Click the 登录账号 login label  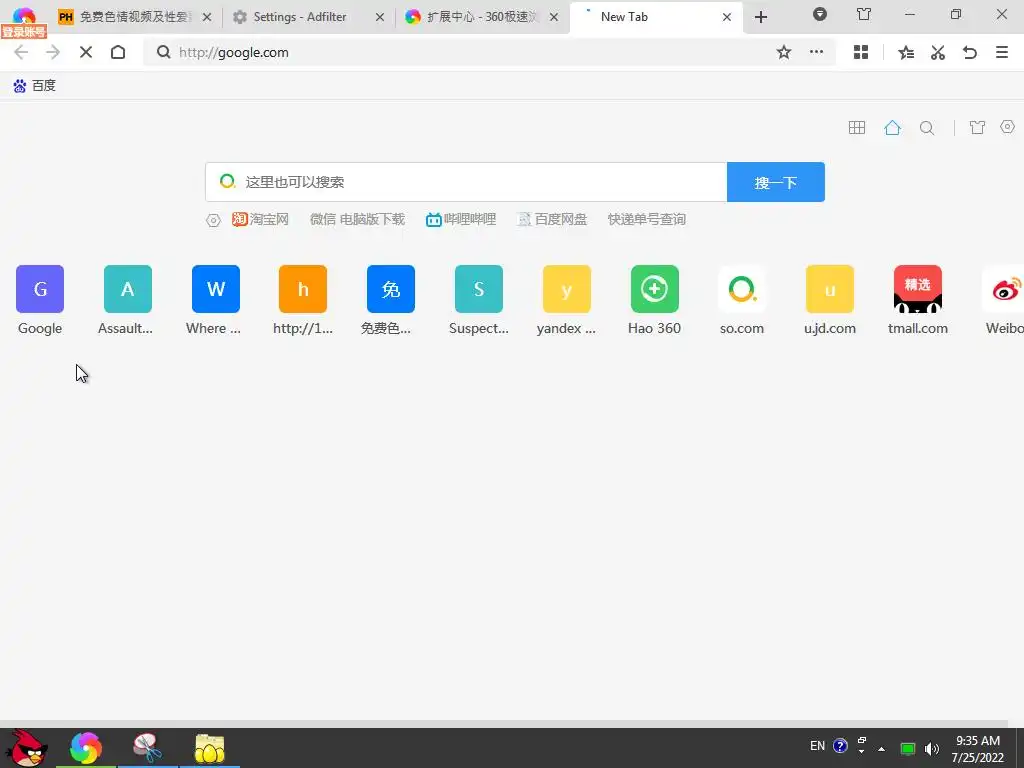pos(24,31)
